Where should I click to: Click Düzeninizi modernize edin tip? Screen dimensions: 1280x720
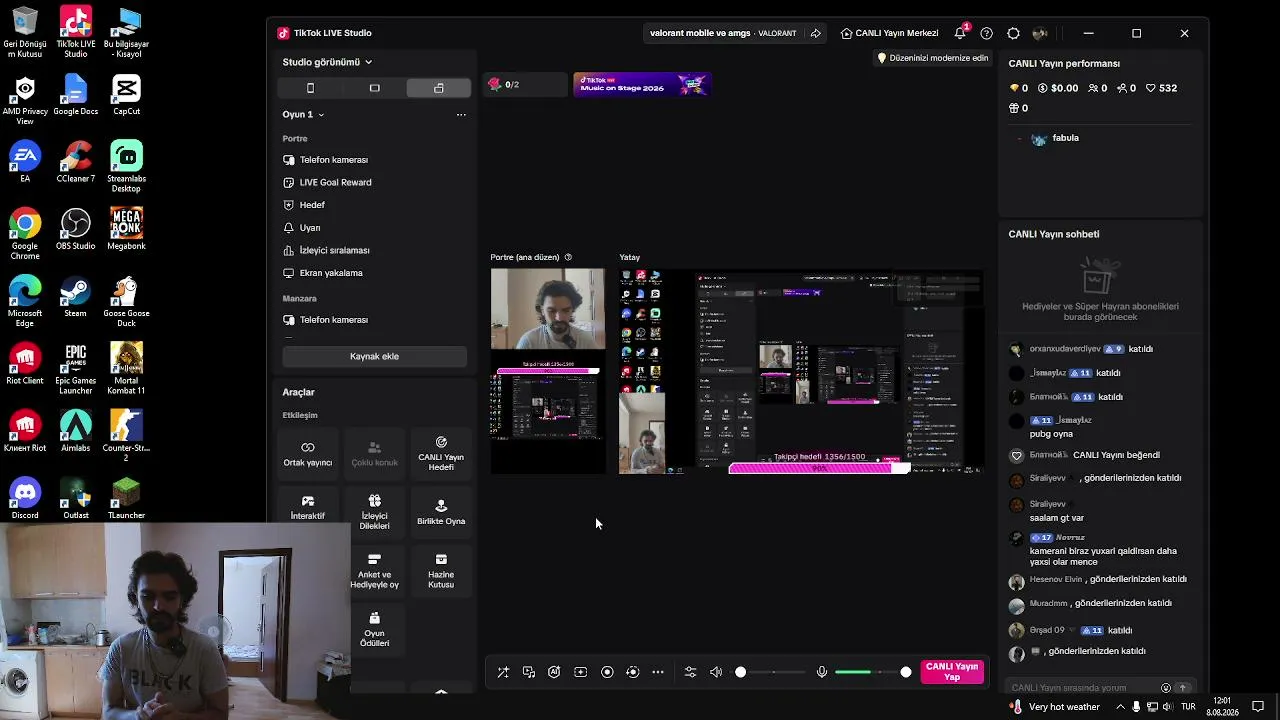click(x=933, y=58)
